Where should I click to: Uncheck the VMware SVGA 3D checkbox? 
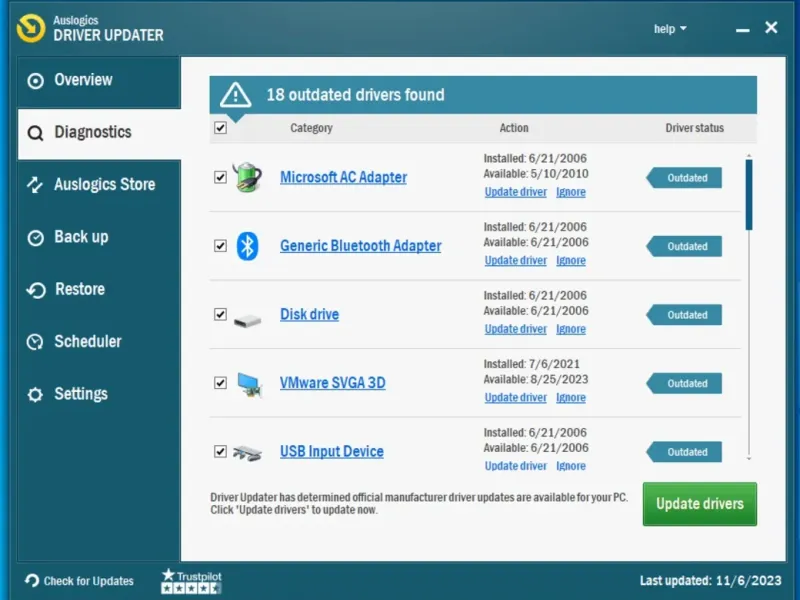coord(220,383)
